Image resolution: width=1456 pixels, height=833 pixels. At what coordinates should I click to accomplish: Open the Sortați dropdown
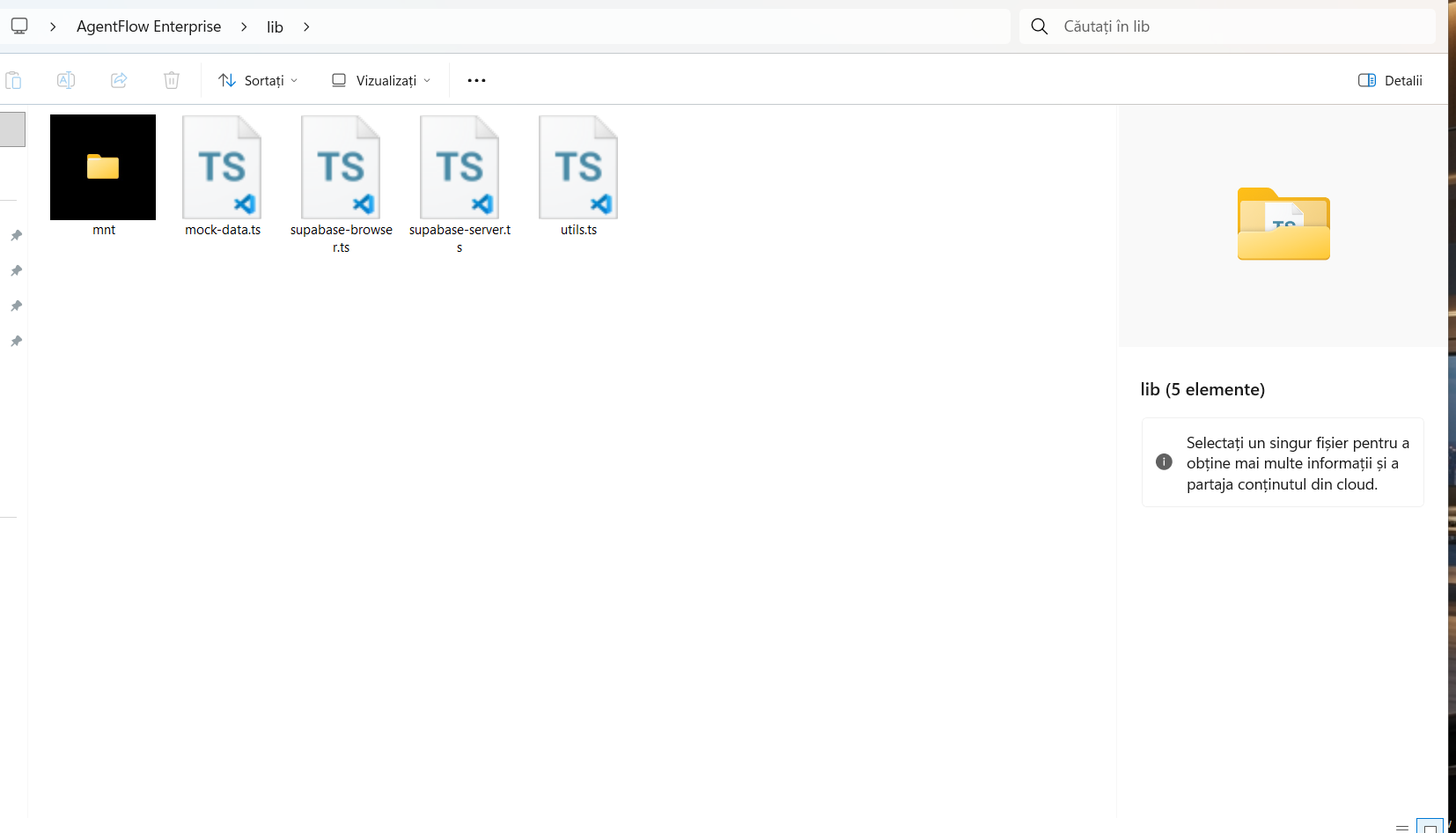click(x=258, y=80)
